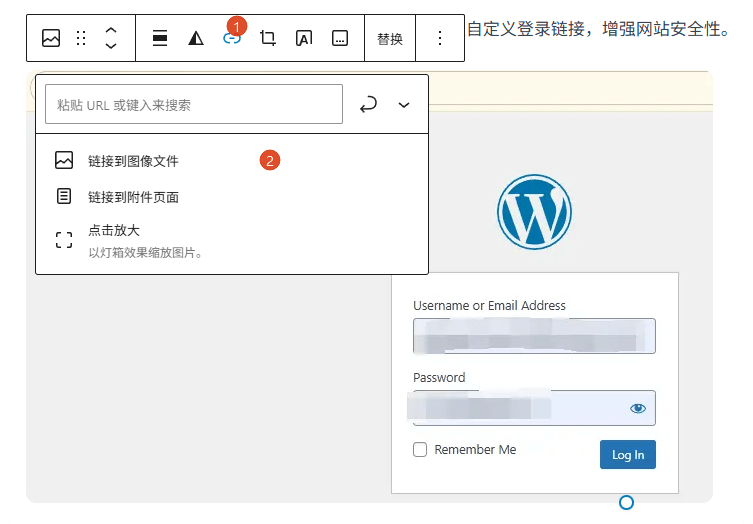Open the block alignment tool
The width and height of the screenshot is (753, 524).
(160, 39)
